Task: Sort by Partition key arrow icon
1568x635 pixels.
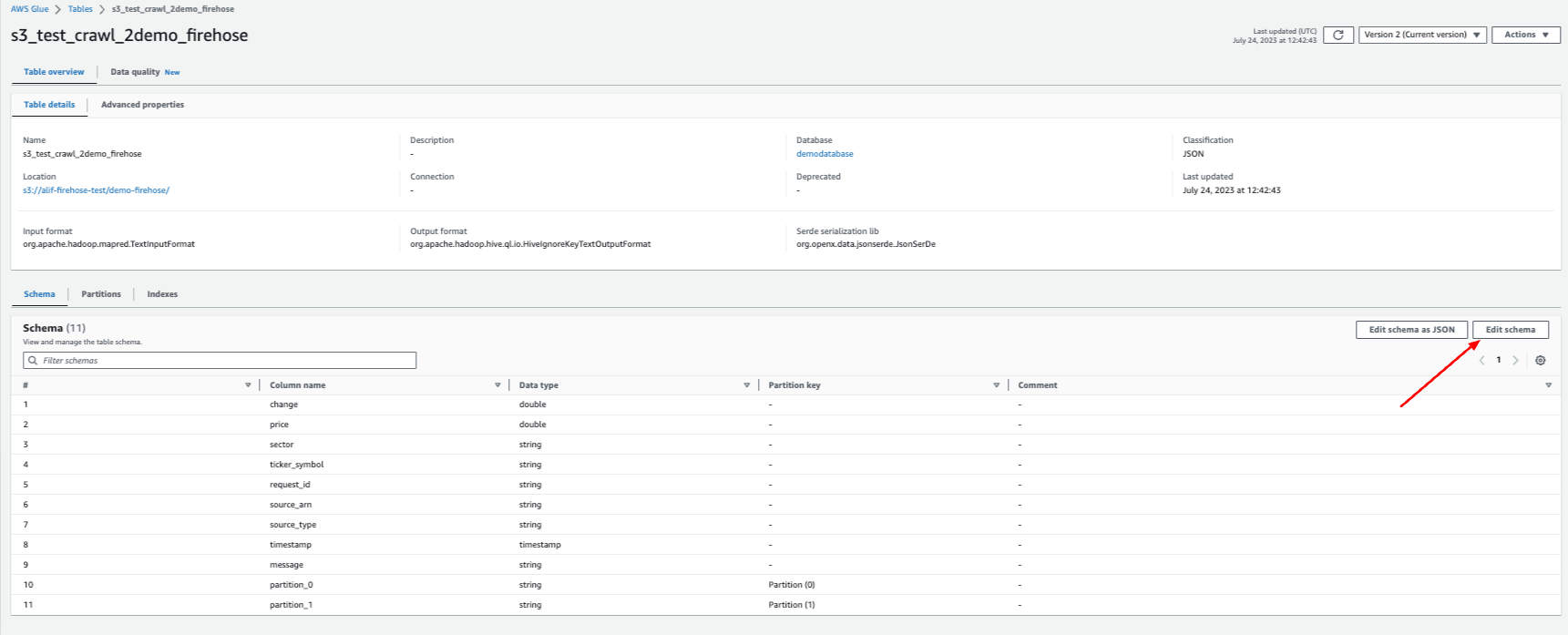Action: [996, 385]
